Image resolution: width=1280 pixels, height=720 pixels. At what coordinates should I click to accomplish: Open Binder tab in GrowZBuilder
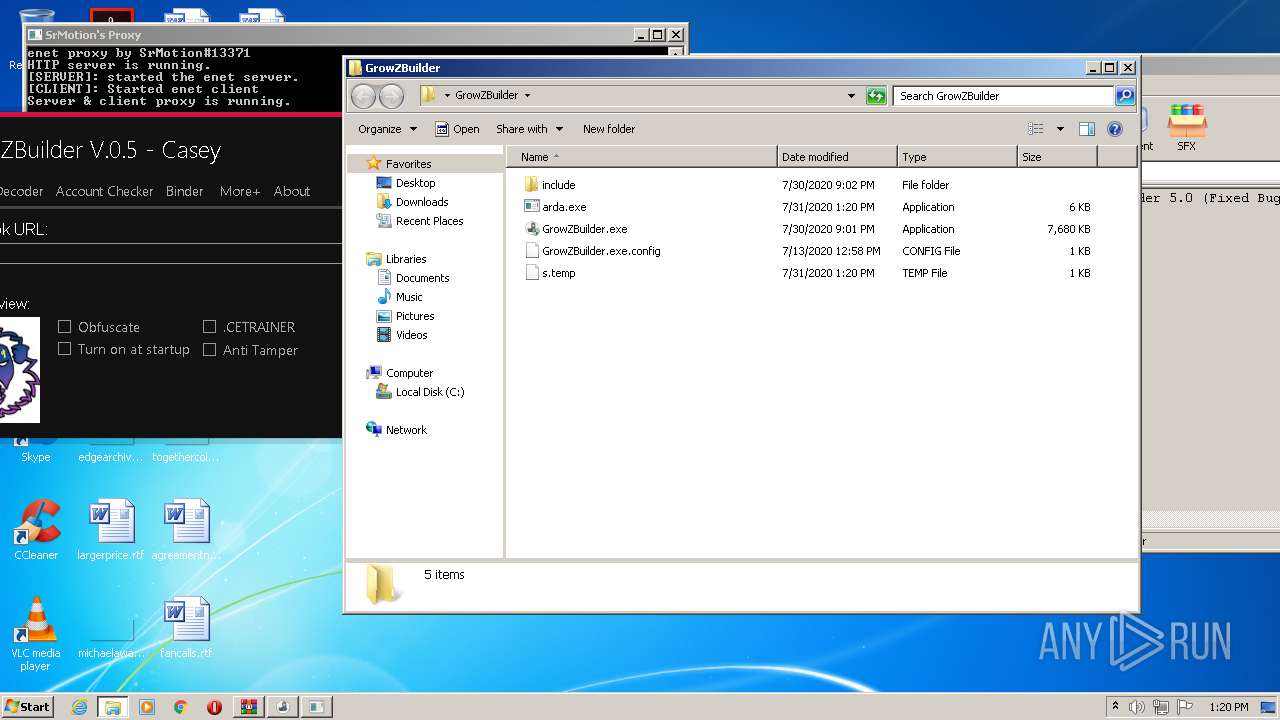click(x=185, y=191)
